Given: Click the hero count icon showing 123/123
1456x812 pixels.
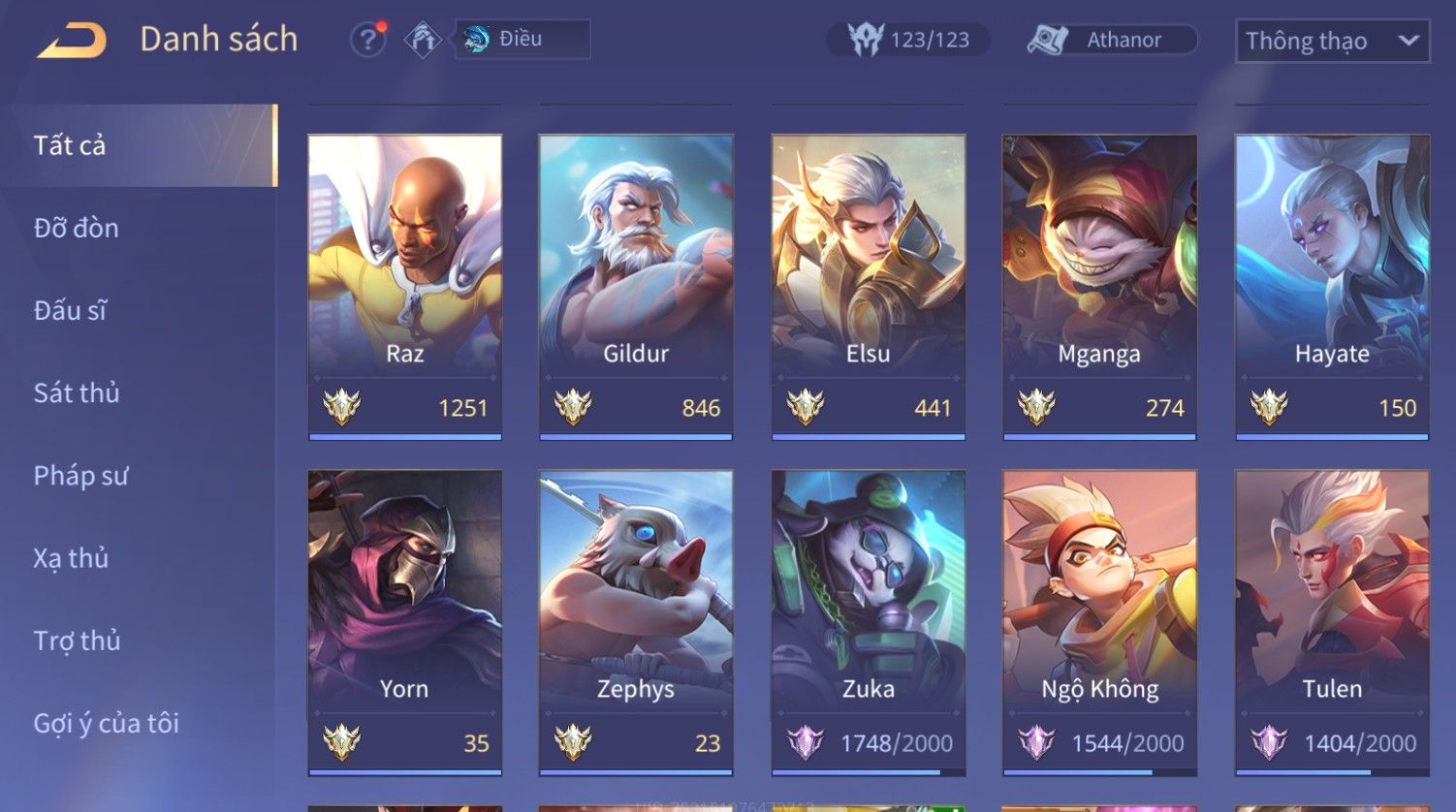Looking at the screenshot, I should pyautogui.click(x=865, y=40).
